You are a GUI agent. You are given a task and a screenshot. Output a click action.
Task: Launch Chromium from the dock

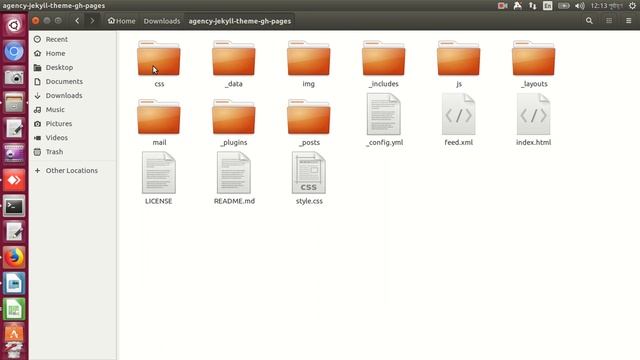click(14, 51)
